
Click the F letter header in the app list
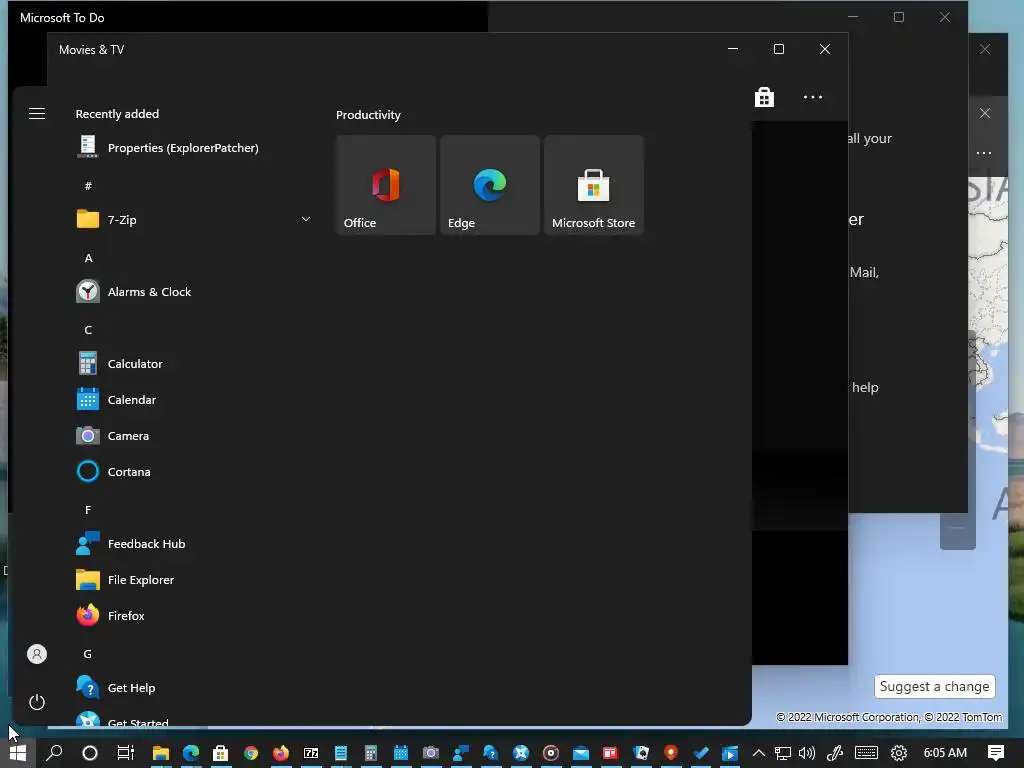(88, 509)
